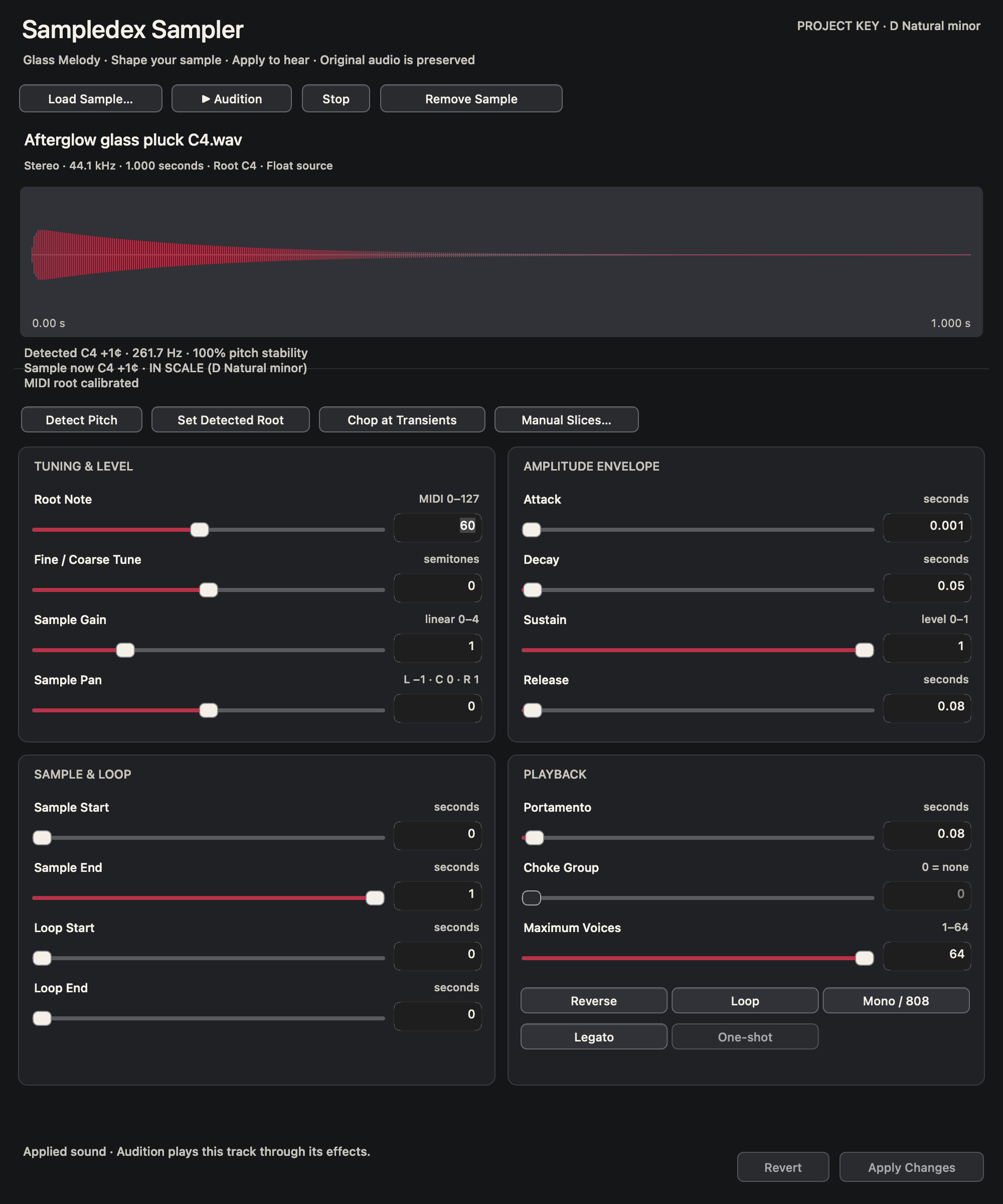Run Detect Pitch on the sample

(81, 420)
